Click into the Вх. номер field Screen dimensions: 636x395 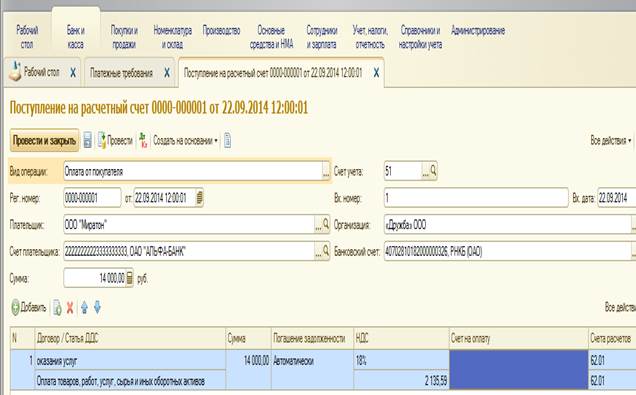click(x=476, y=198)
